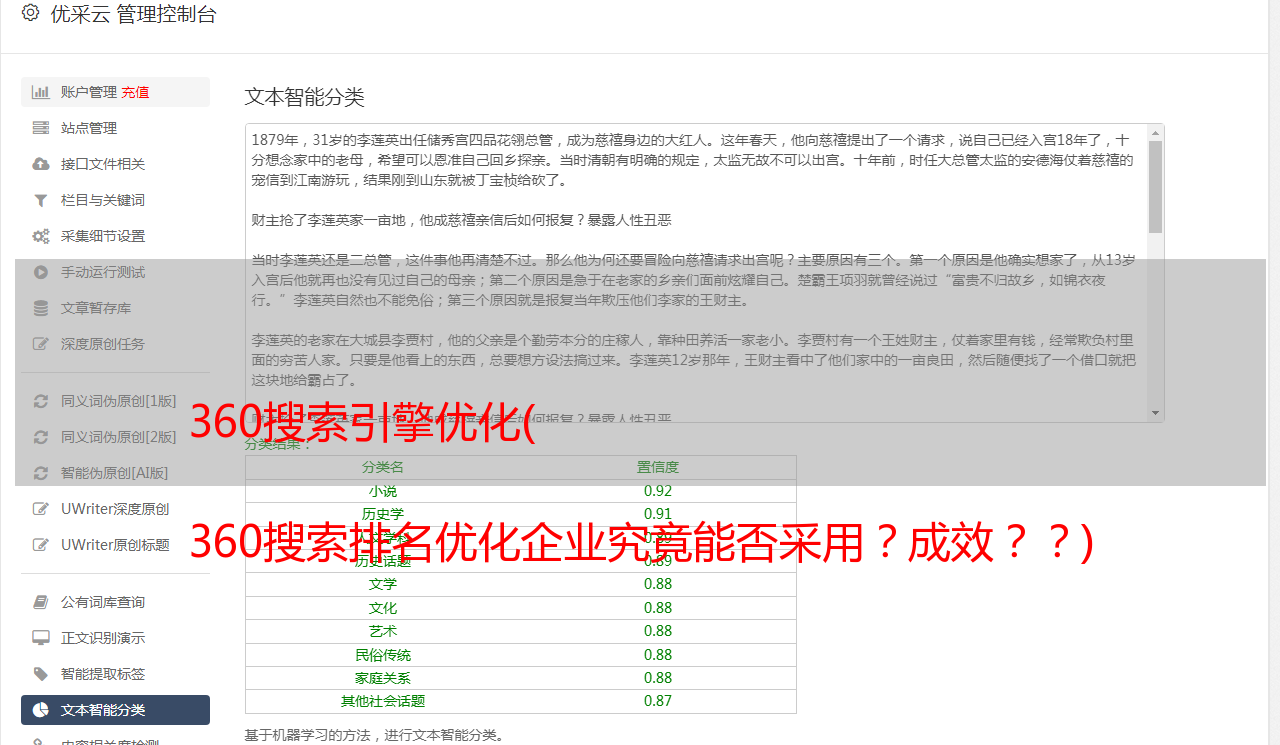This screenshot has height=745, width=1280.
Task: Click the text area scrollbar thumb
Action: 1155,186
